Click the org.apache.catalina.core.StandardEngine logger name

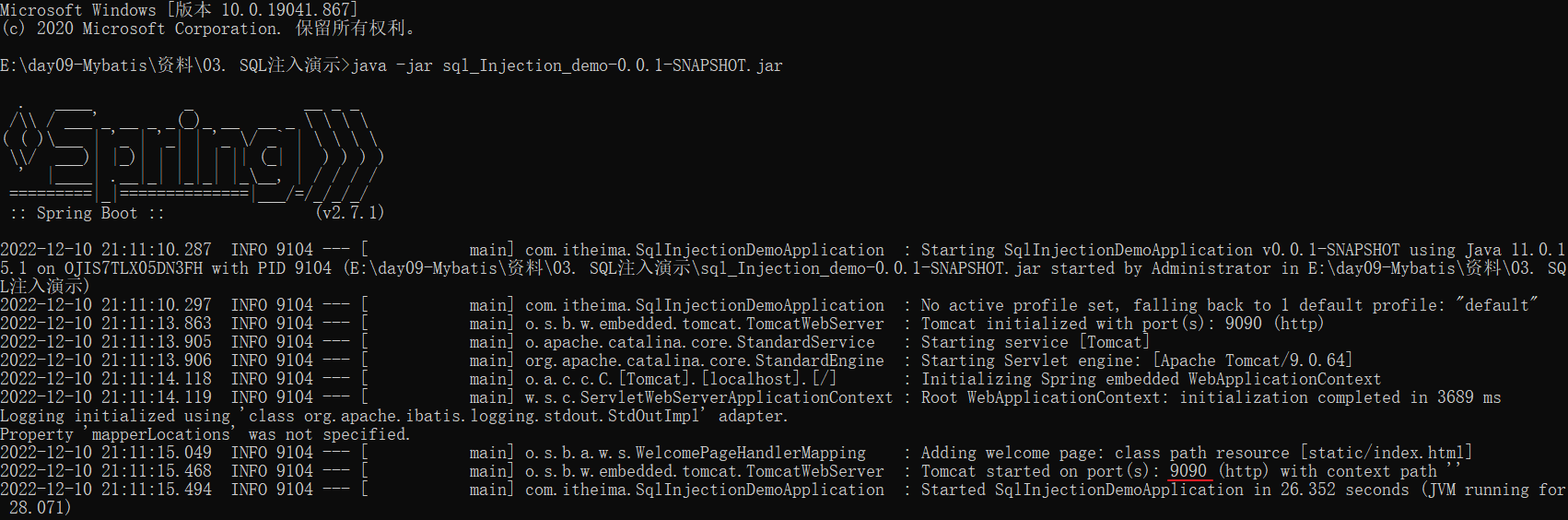pos(705,360)
